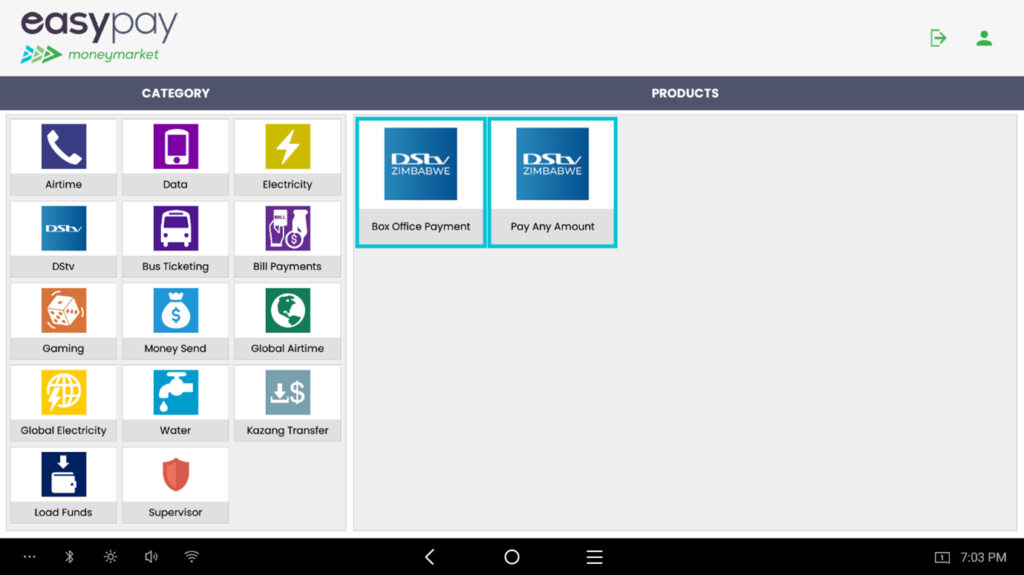Click the volume speaker icon
The image size is (1024, 575).
[151, 557]
